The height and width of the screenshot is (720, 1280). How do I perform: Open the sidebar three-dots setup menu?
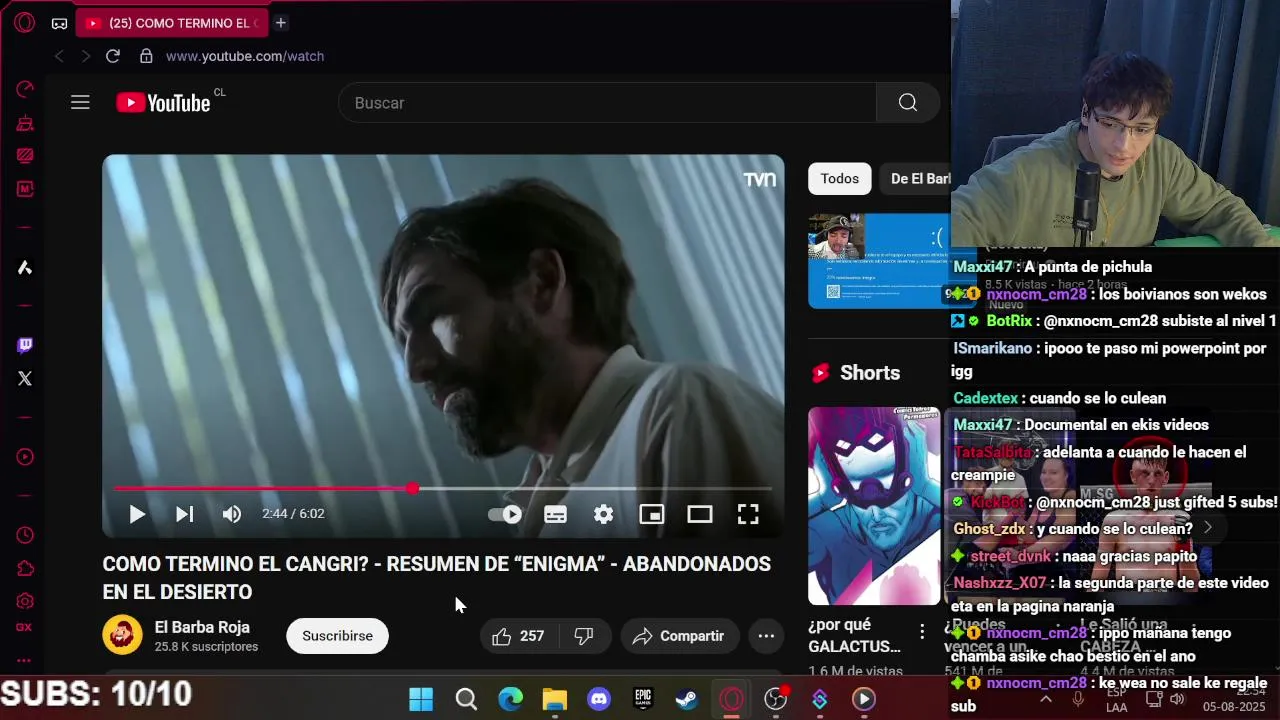tap(25, 660)
